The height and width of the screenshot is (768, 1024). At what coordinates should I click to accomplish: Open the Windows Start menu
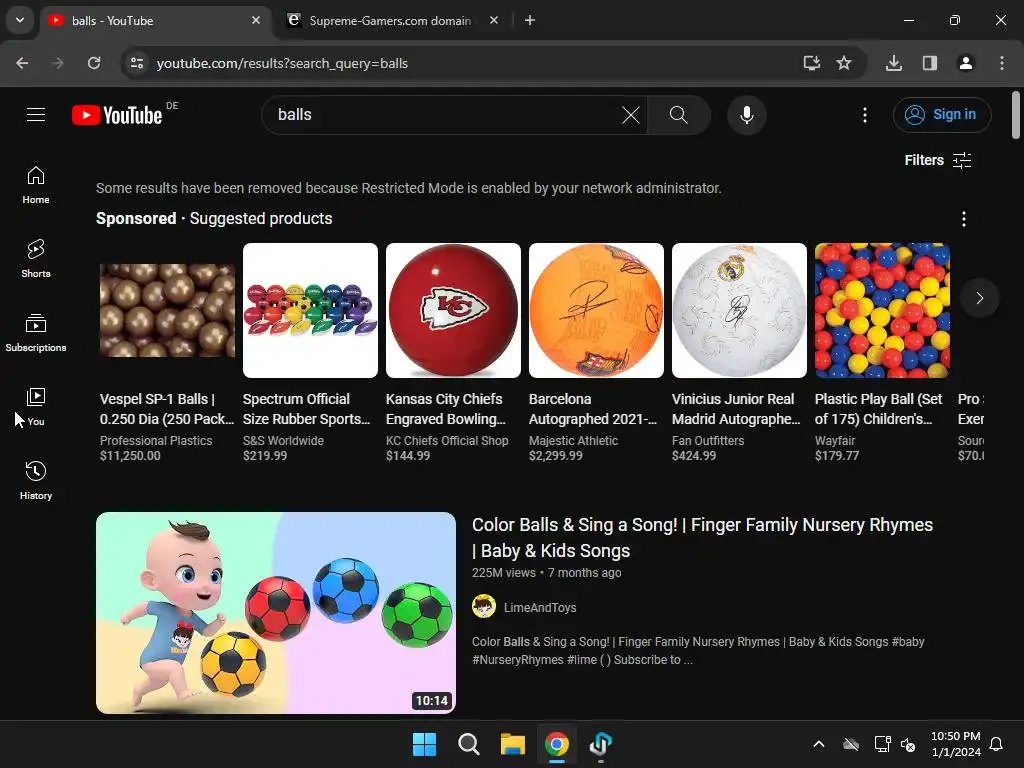(424, 744)
